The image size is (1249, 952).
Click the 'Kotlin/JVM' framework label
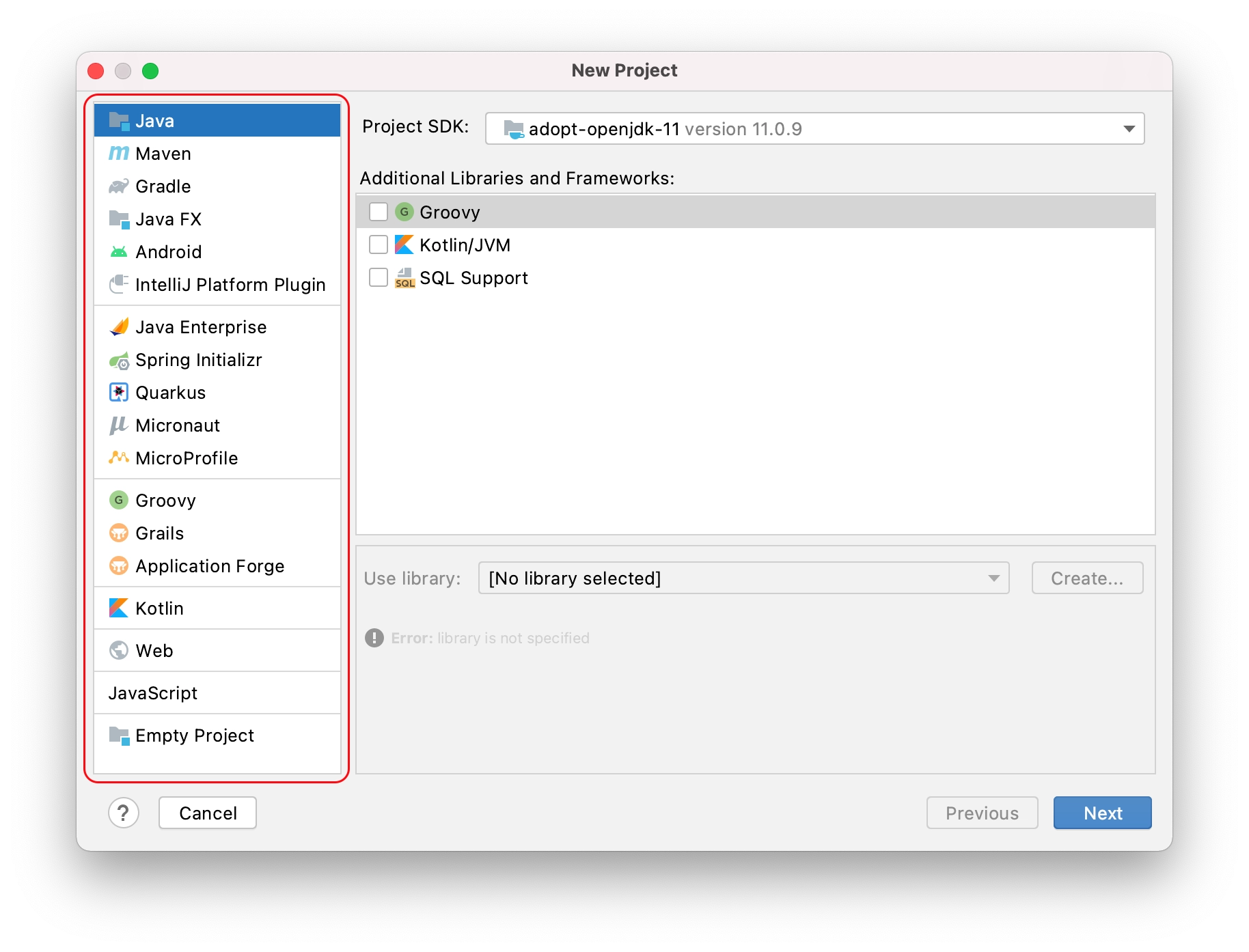(465, 244)
